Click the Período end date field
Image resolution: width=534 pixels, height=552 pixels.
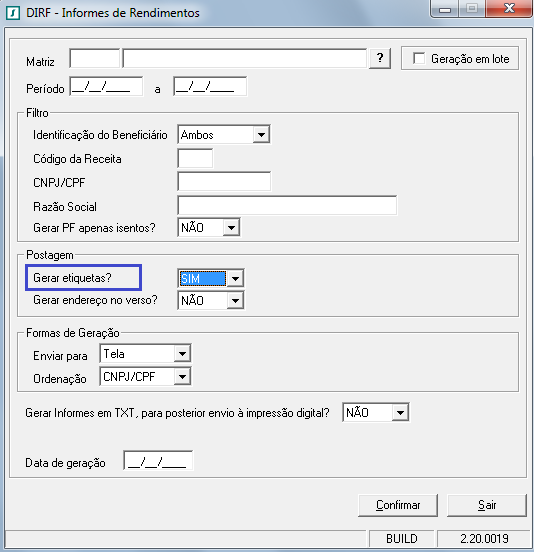coord(210,87)
